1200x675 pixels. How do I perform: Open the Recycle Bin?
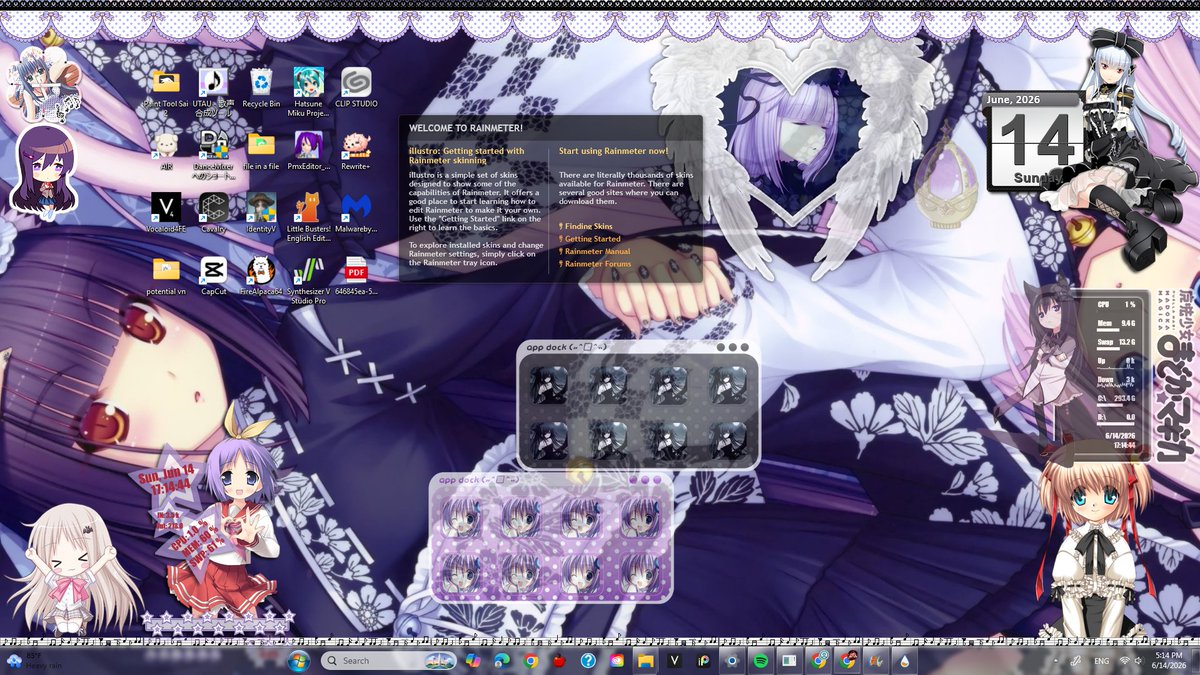(261, 88)
